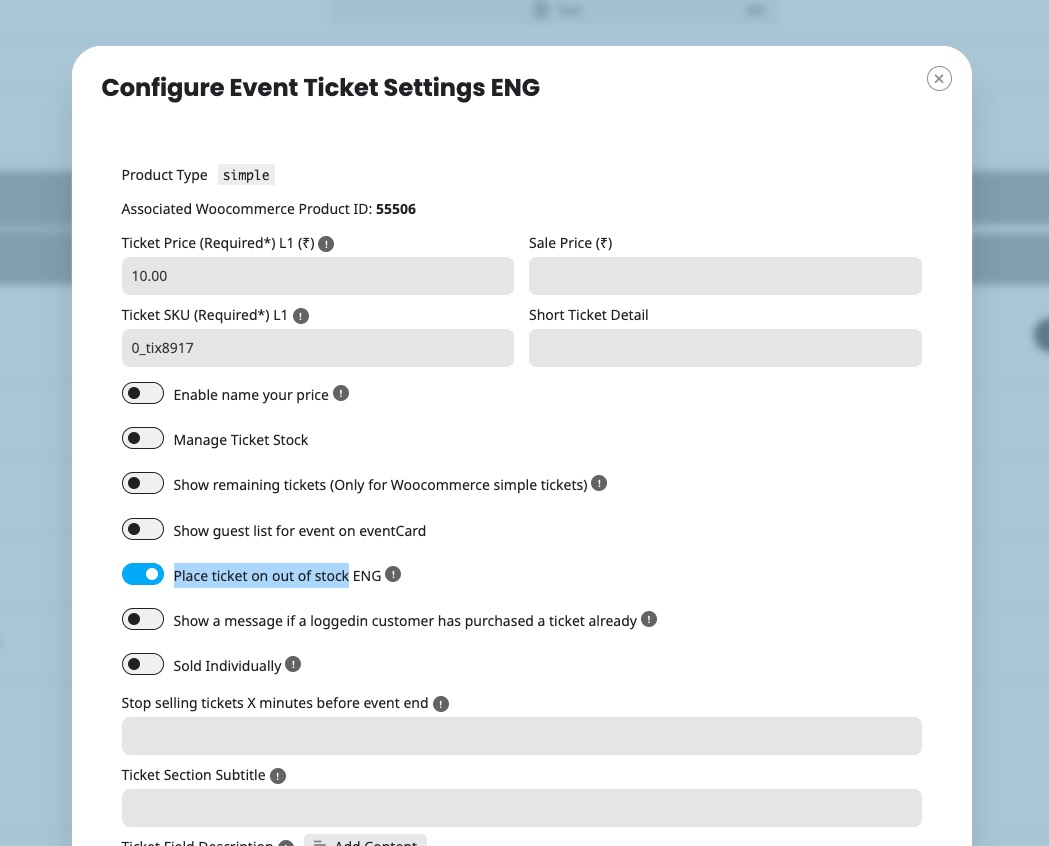Turn on Manage Ticket Stock switch
1049x846 pixels.
point(142,438)
